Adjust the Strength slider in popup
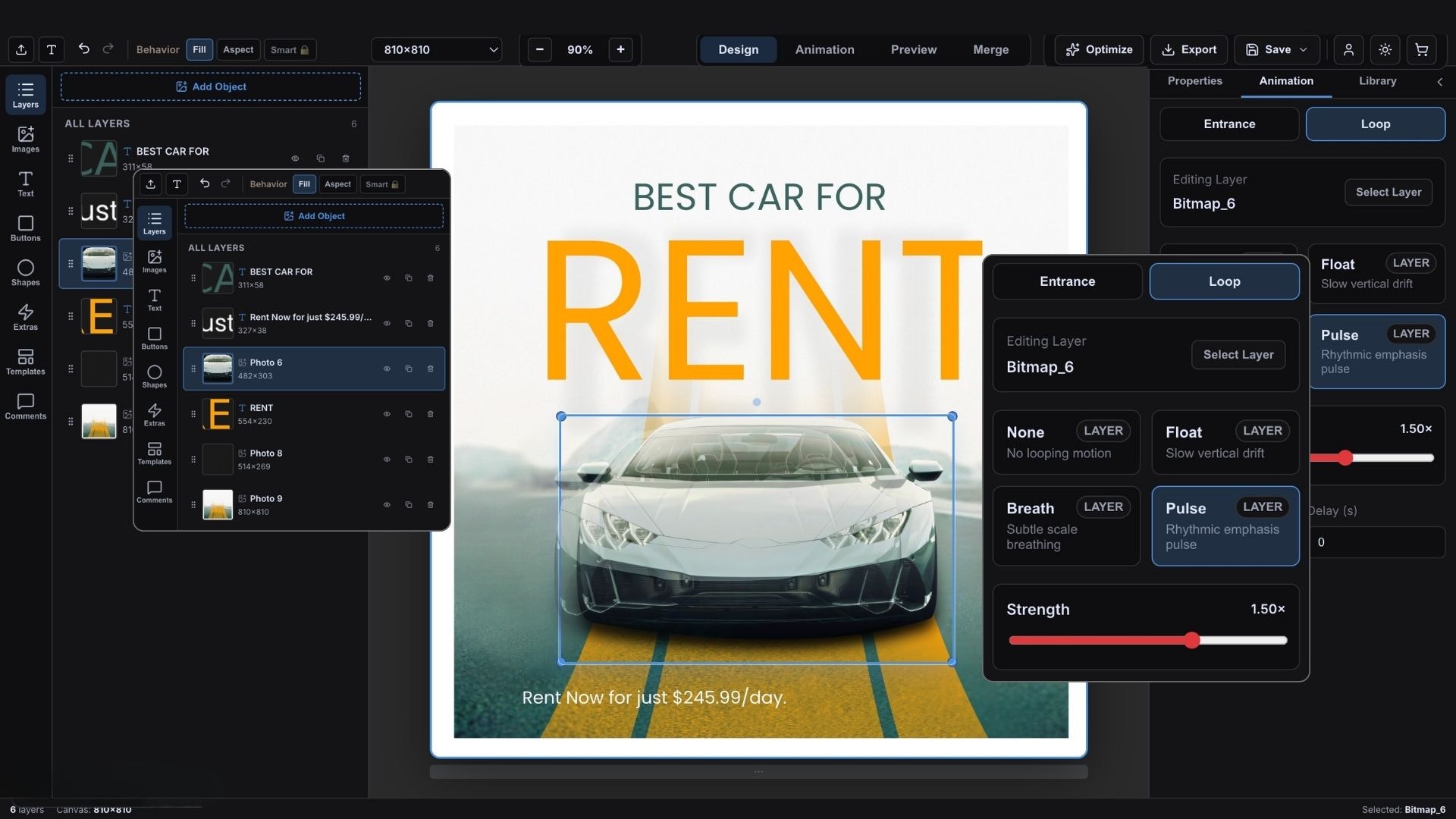Image resolution: width=1456 pixels, height=819 pixels. tap(1192, 641)
